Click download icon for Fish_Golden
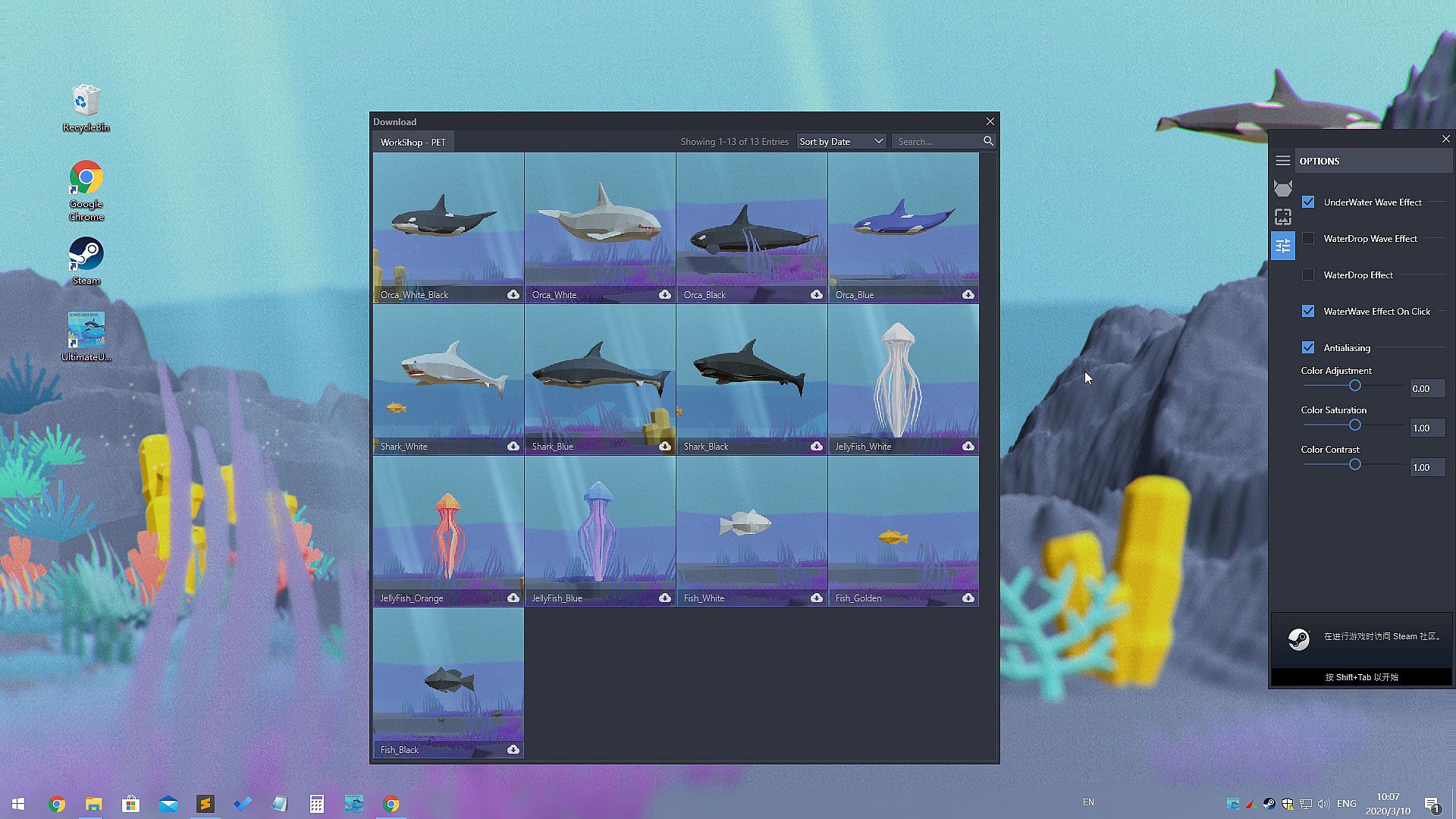 (968, 598)
